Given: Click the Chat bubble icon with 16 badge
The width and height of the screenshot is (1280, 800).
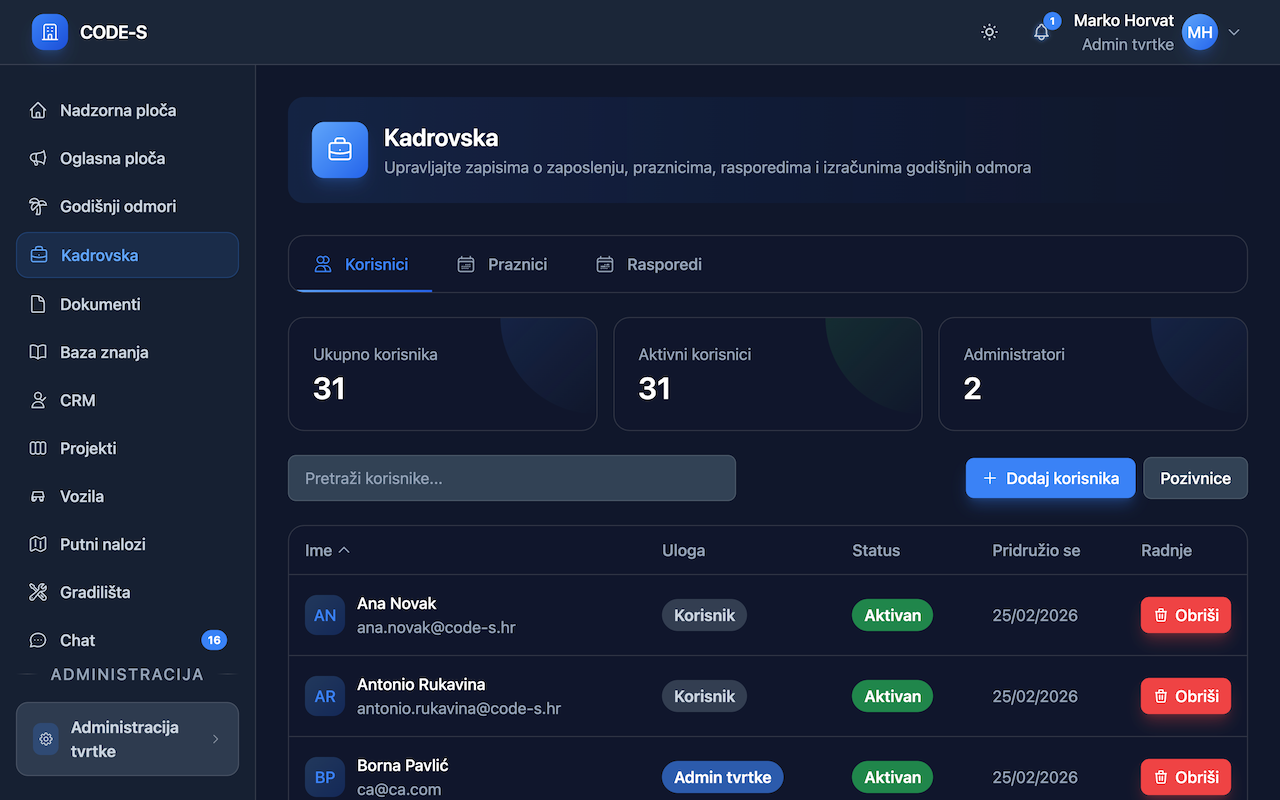Looking at the screenshot, I should (x=39, y=640).
